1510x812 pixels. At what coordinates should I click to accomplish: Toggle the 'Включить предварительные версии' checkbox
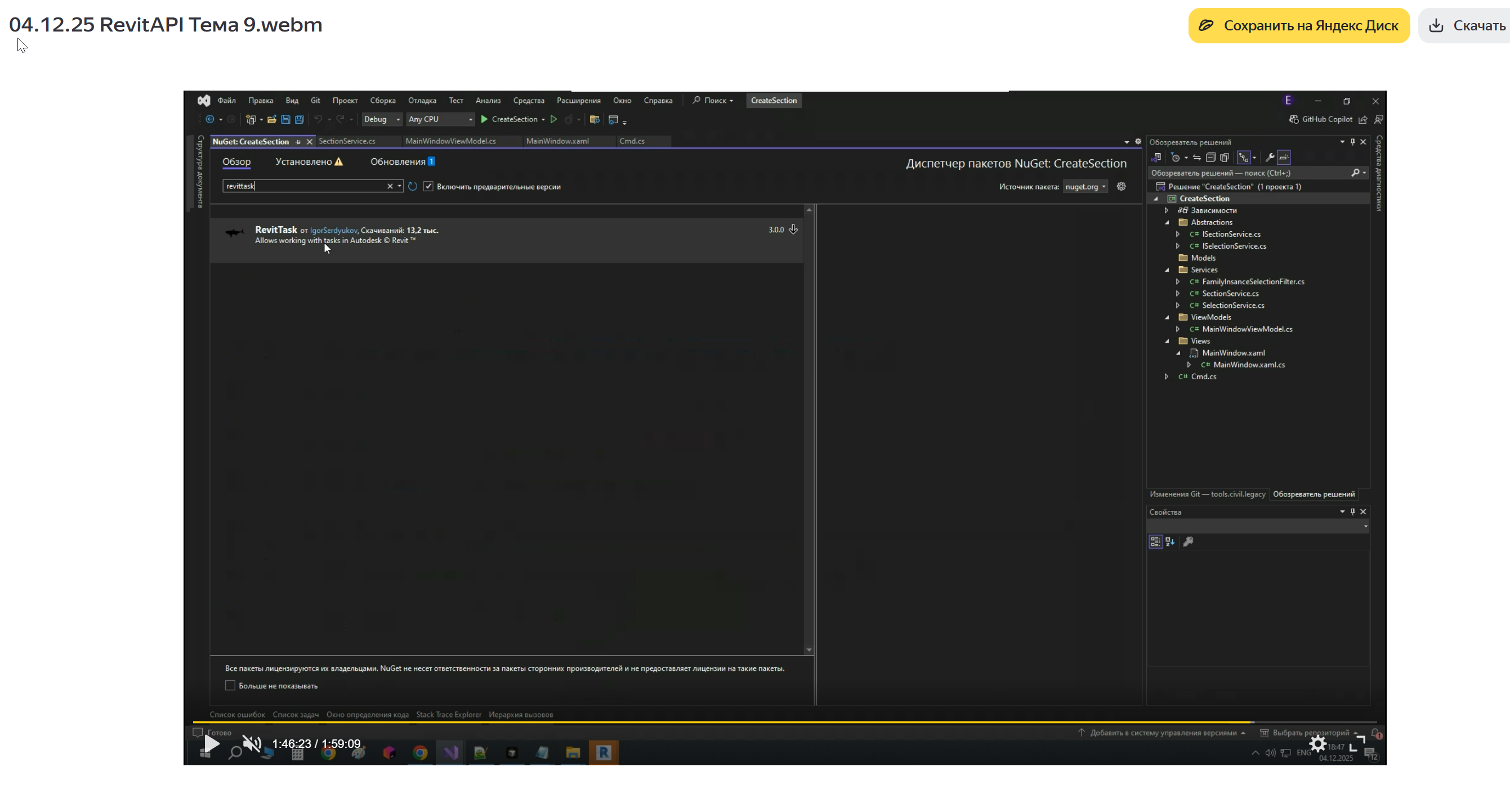[x=428, y=186]
